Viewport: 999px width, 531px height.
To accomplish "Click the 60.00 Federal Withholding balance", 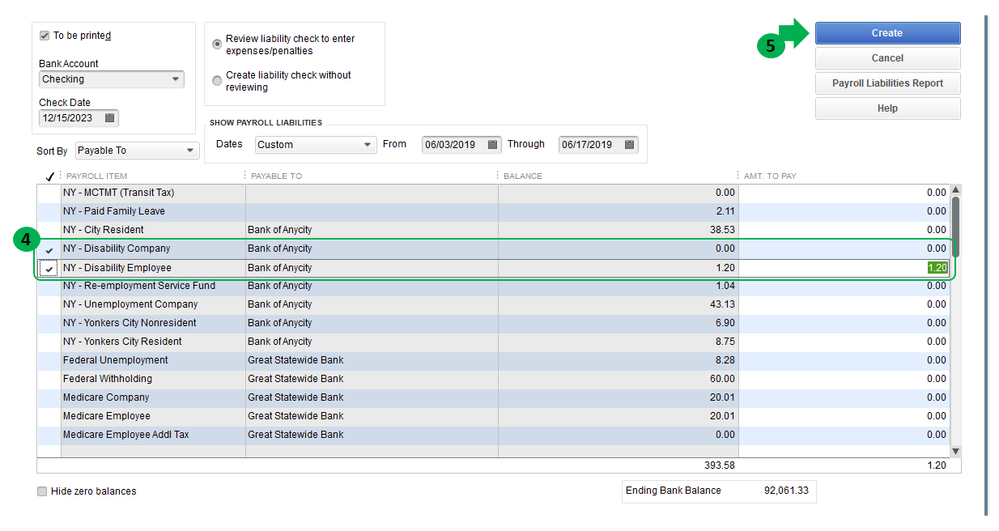I will point(722,379).
